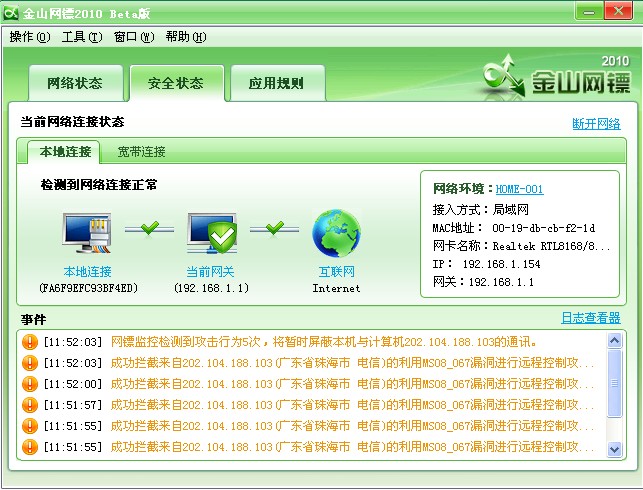Click the 金山网镖 2010 logo
The height and width of the screenshot is (490, 643).
coord(557,77)
